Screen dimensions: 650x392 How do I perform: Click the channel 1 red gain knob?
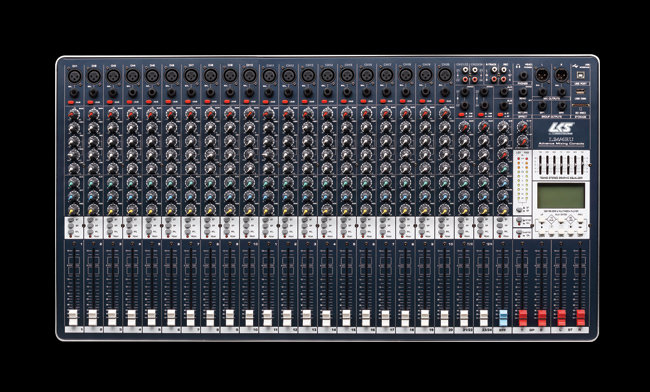click(74, 114)
